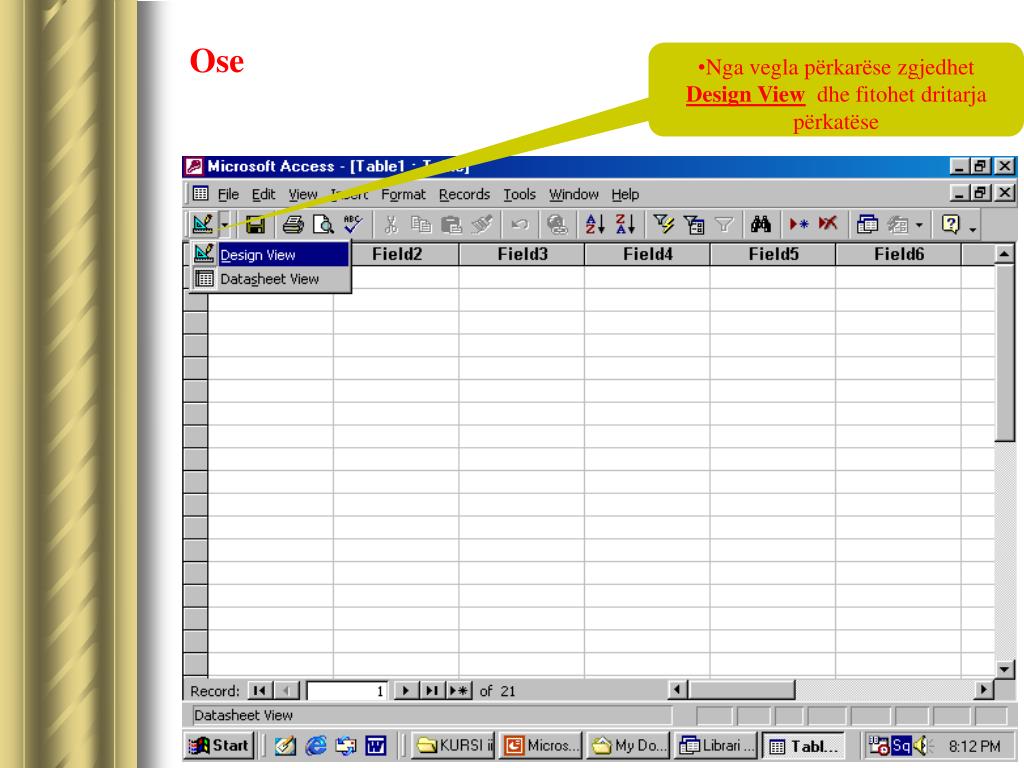The width and height of the screenshot is (1024, 768).
Task: Click the horizontal scrollbar left arrow
Action: 677,689
